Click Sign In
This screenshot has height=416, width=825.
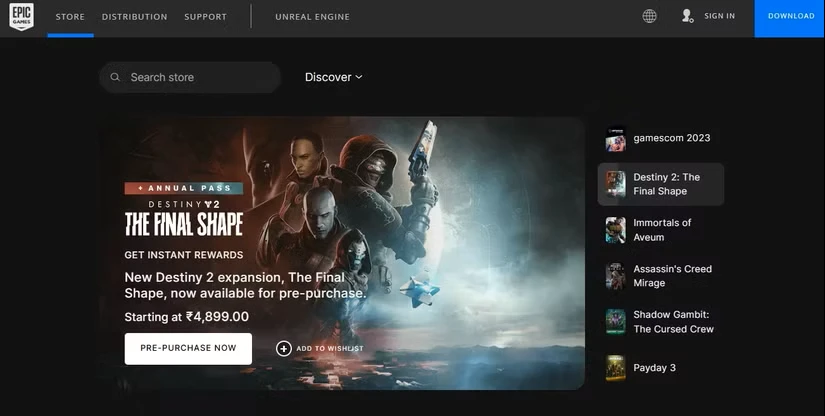click(719, 16)
